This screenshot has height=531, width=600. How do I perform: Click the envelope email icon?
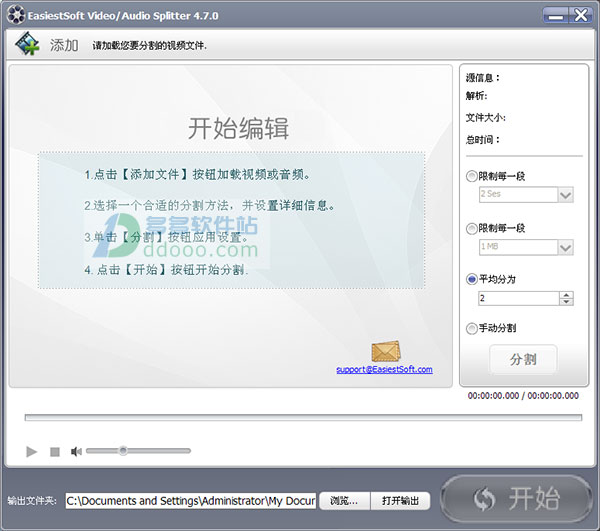pos(386,351)
